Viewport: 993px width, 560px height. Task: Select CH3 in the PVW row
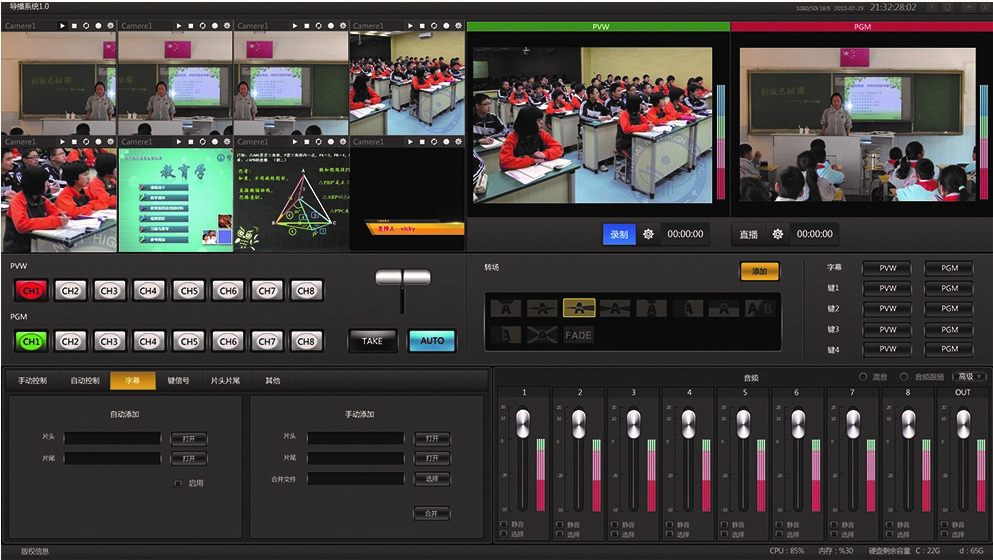coord(109,291)
